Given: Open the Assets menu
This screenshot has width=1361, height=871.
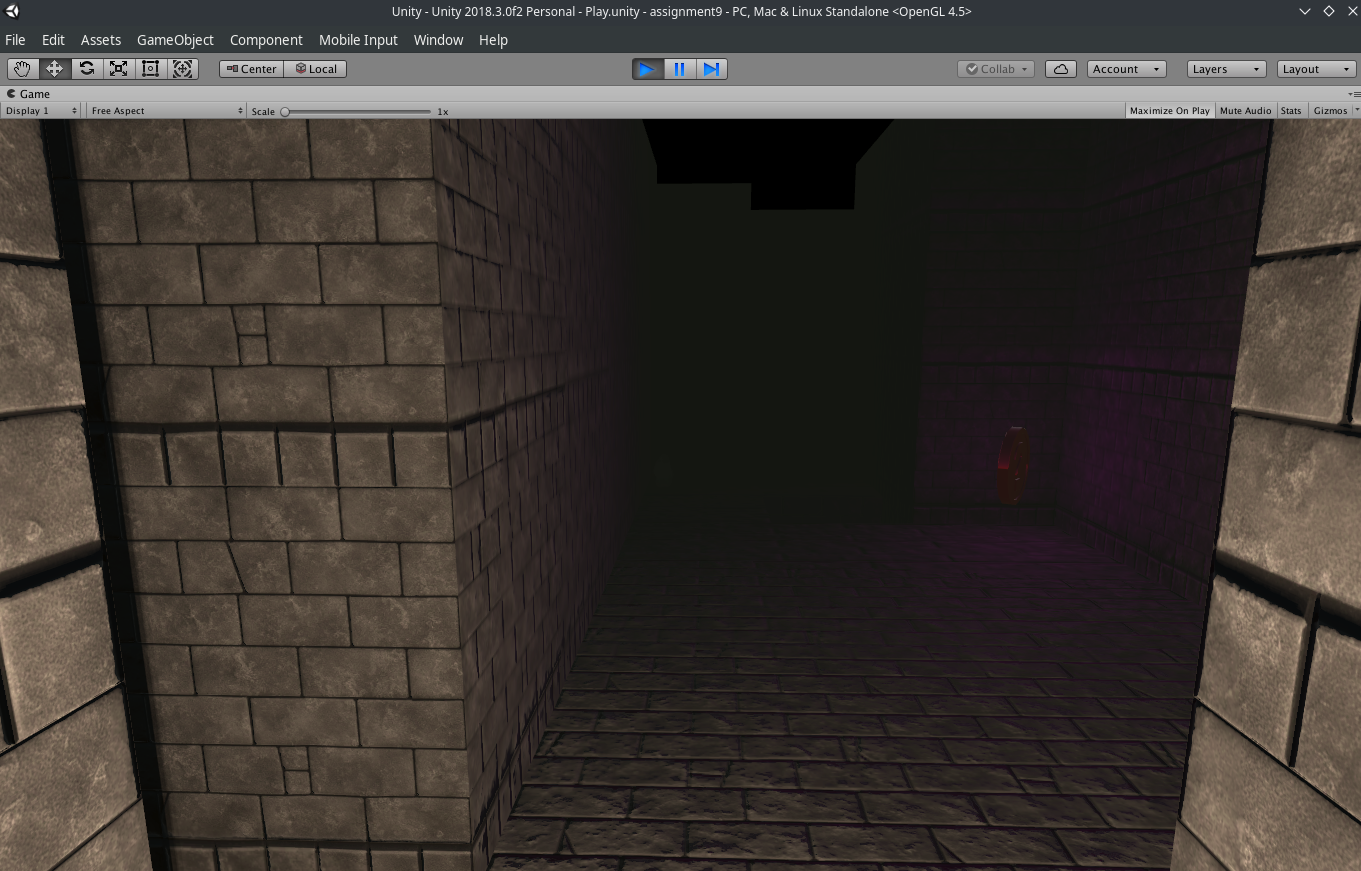Looking at the screenshot, I should tap(101, 40).
